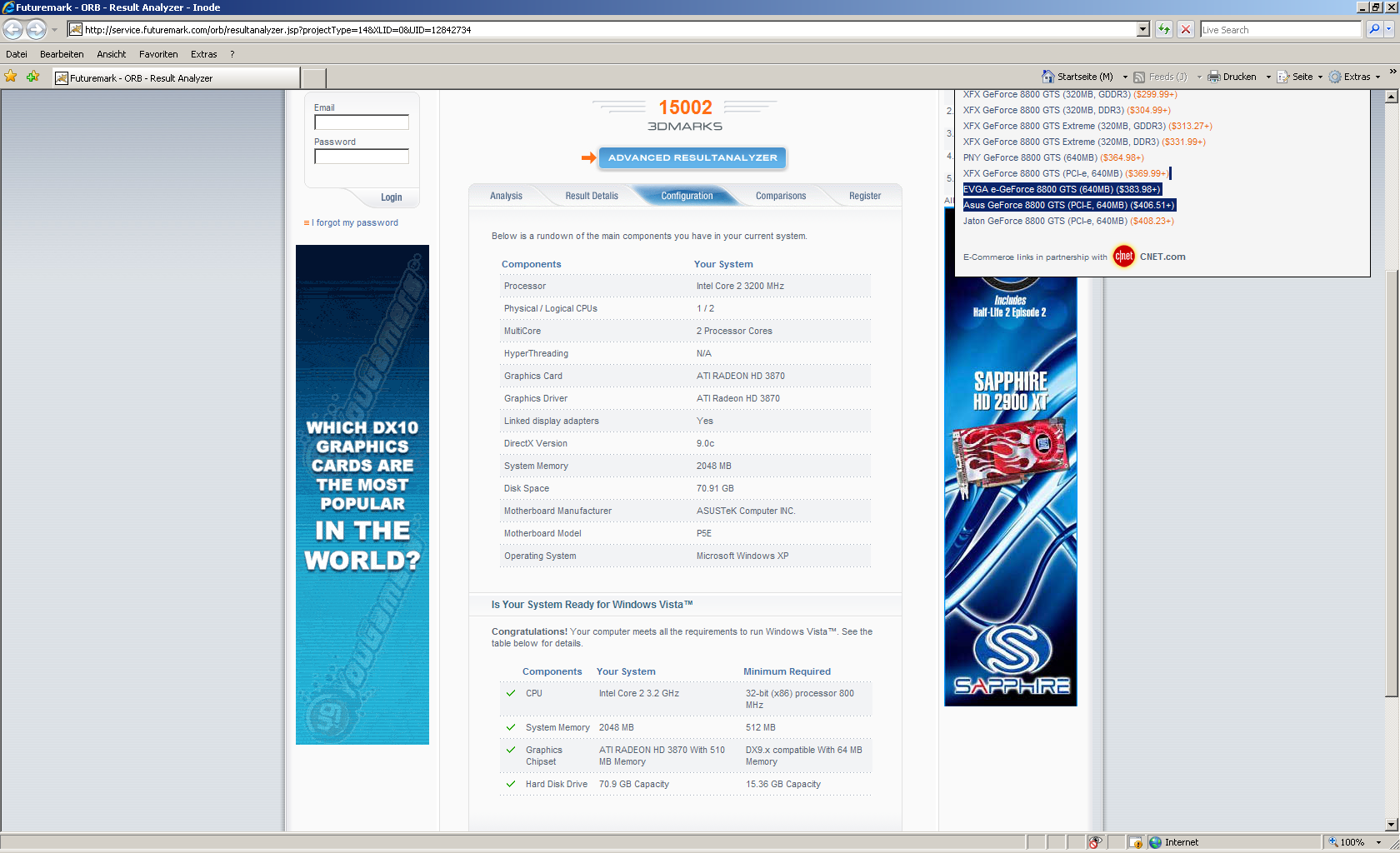Click the Extras gear icon in toolbar
Screen dimensions: 1400x853
pos(1335,77)
